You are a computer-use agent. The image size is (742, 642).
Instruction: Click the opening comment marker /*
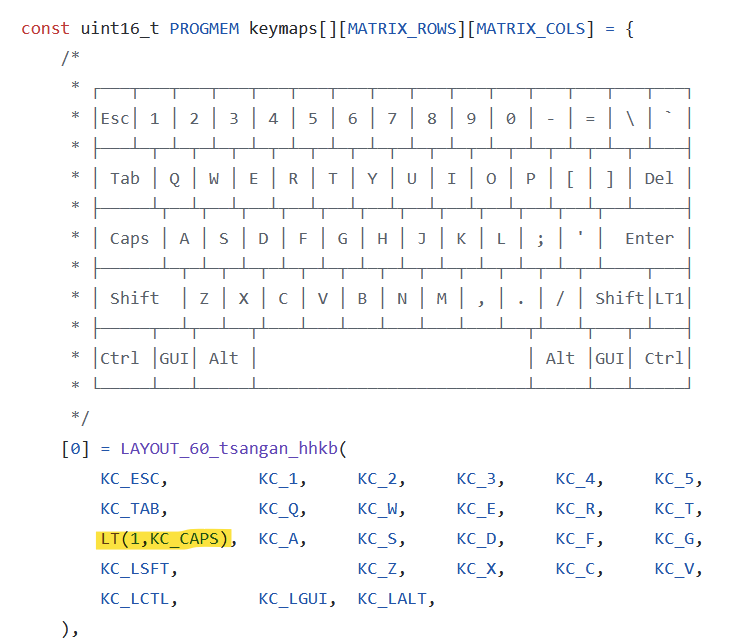pyautogui.click(x=70, y=58)
